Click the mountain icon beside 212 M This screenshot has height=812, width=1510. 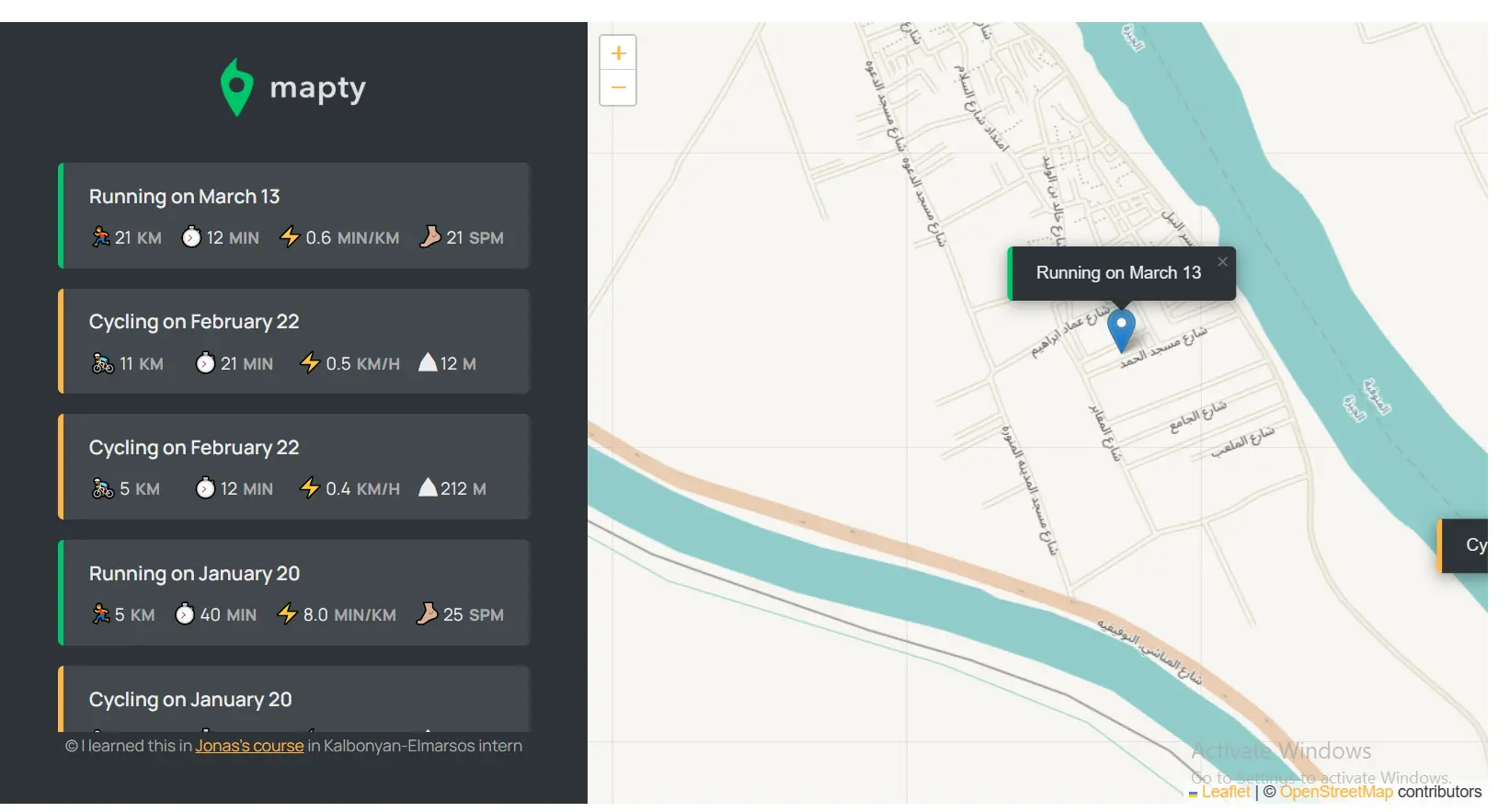(428, 487)
